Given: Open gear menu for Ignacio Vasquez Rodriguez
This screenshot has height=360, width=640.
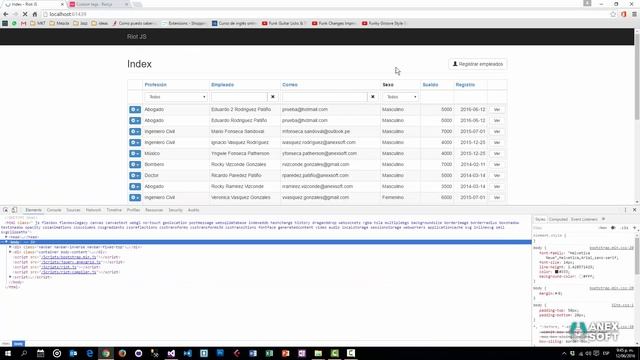Looking at the screenshot, I should click(135, 142).
